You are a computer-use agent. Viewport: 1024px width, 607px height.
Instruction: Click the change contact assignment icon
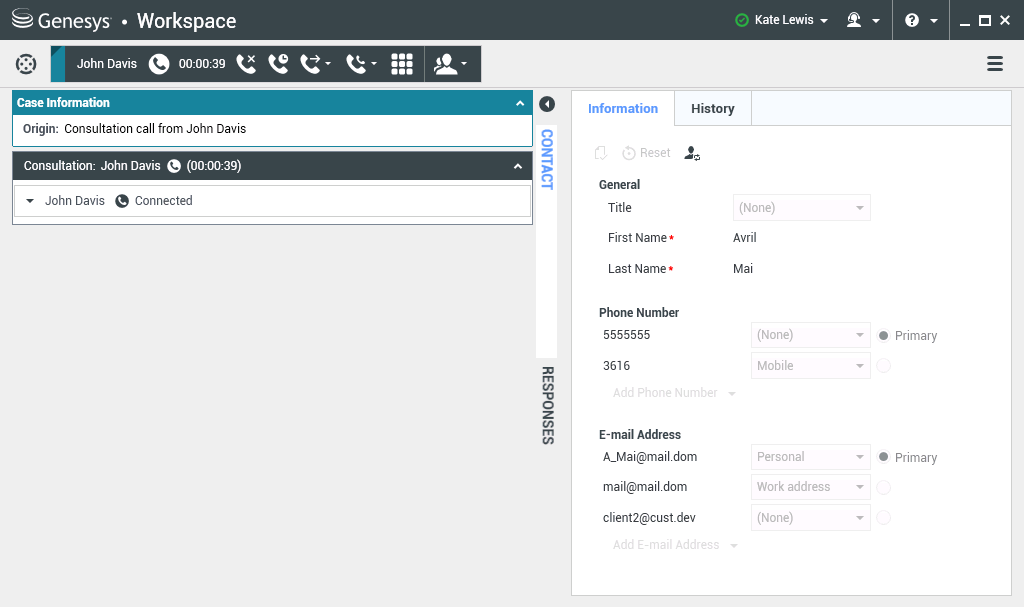point(692,153)
